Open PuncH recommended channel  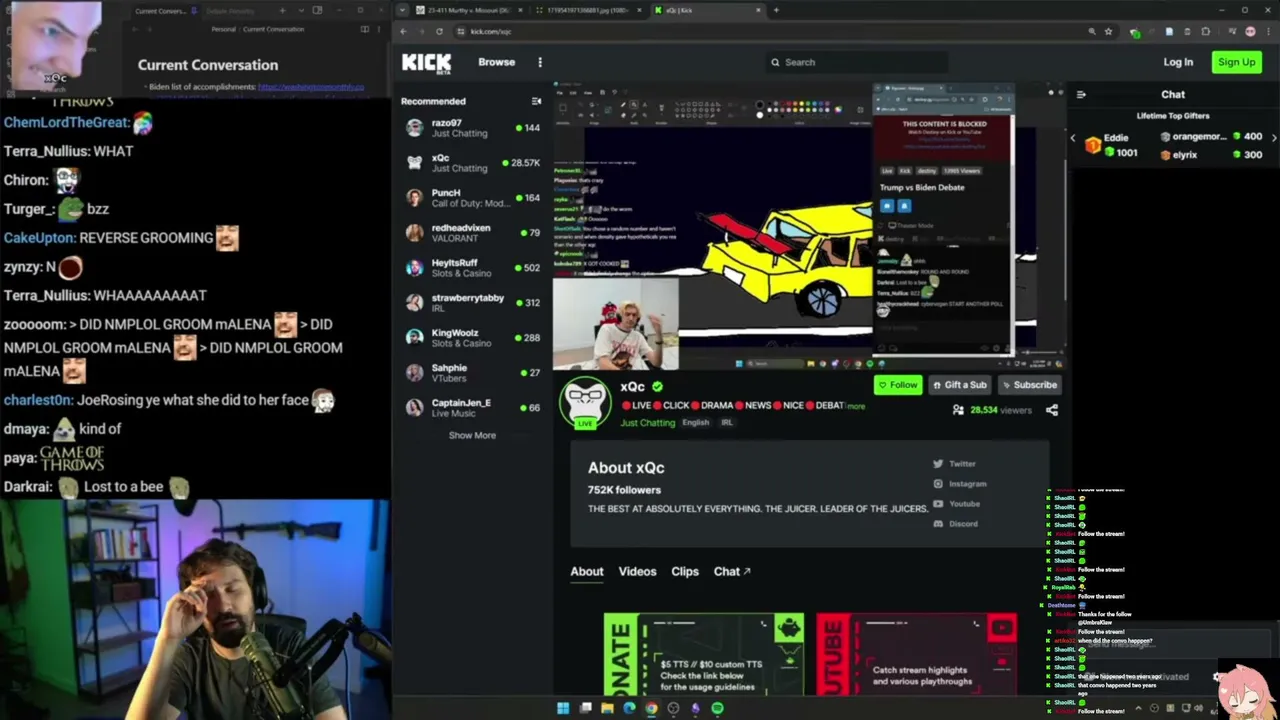click(x=473, y=198)
